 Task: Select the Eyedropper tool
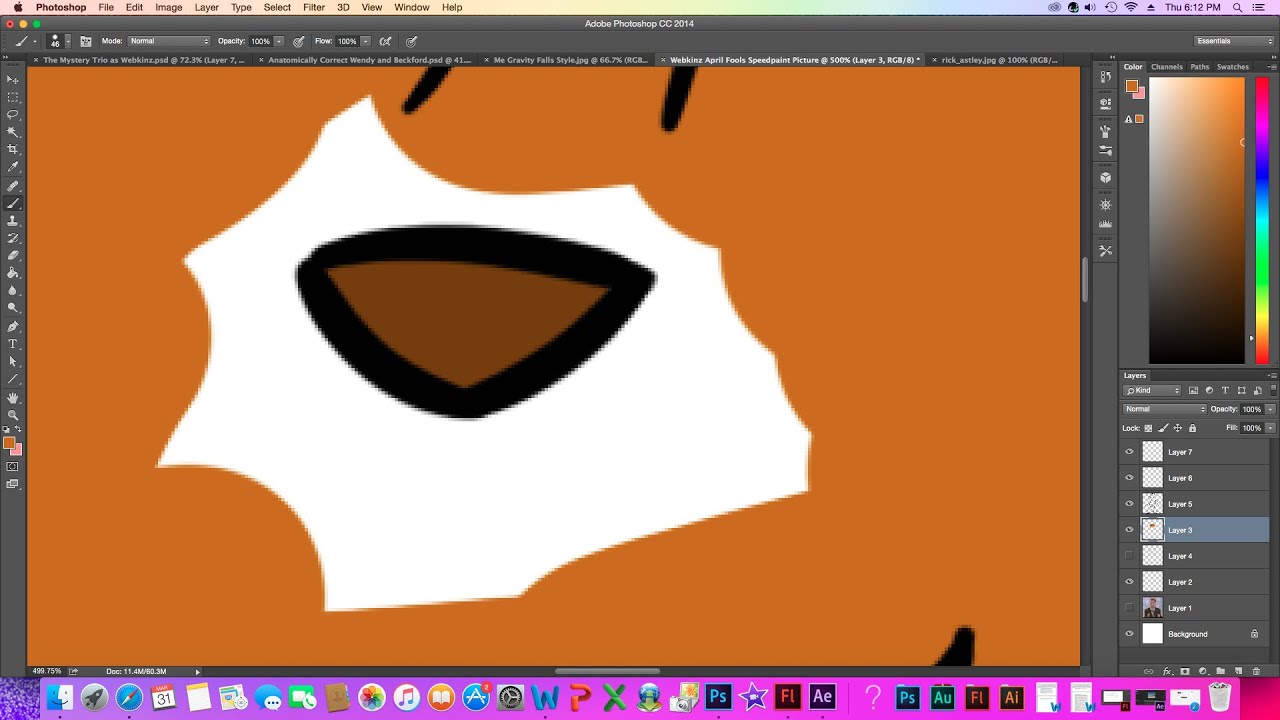13,167
